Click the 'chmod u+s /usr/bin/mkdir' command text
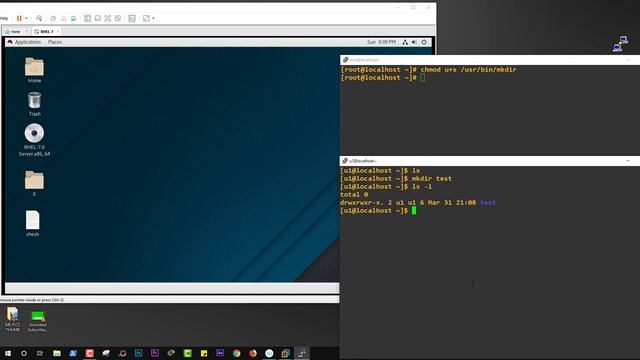640x360 pixels. pyautogui.click(x=469, y=69)
